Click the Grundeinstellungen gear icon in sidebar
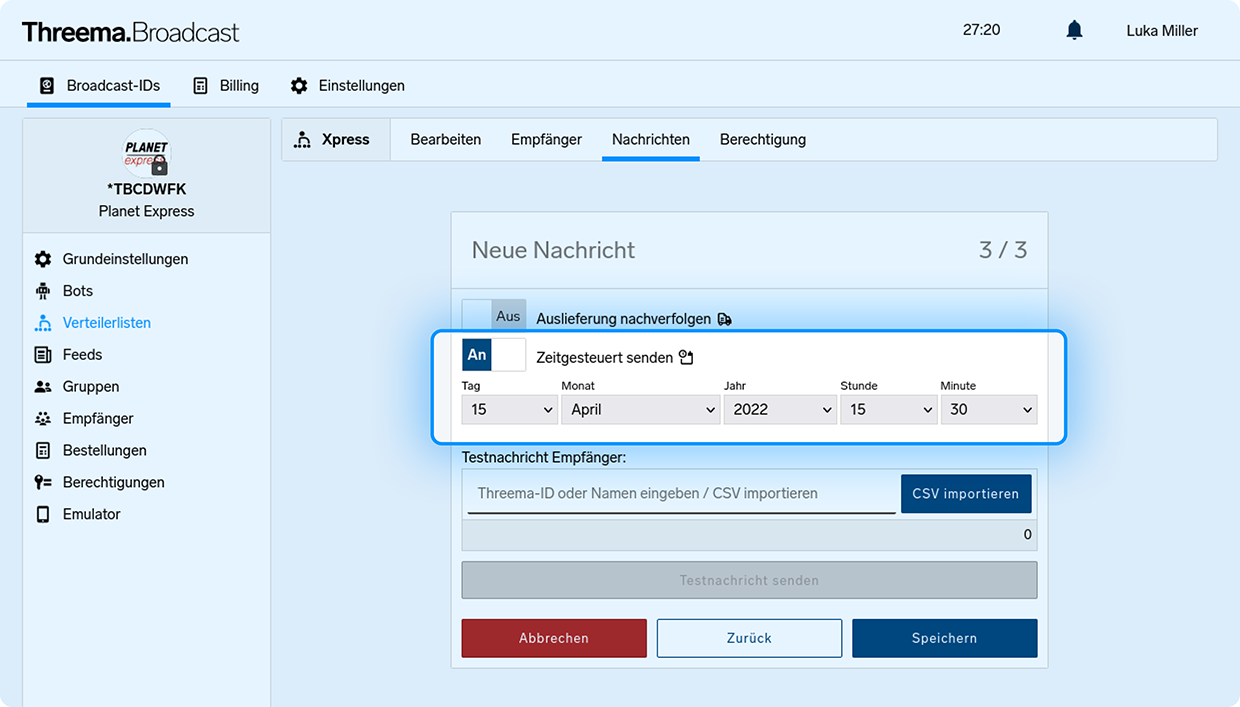The width and height of the screenshot is (1240, 707). click(43, 259)
